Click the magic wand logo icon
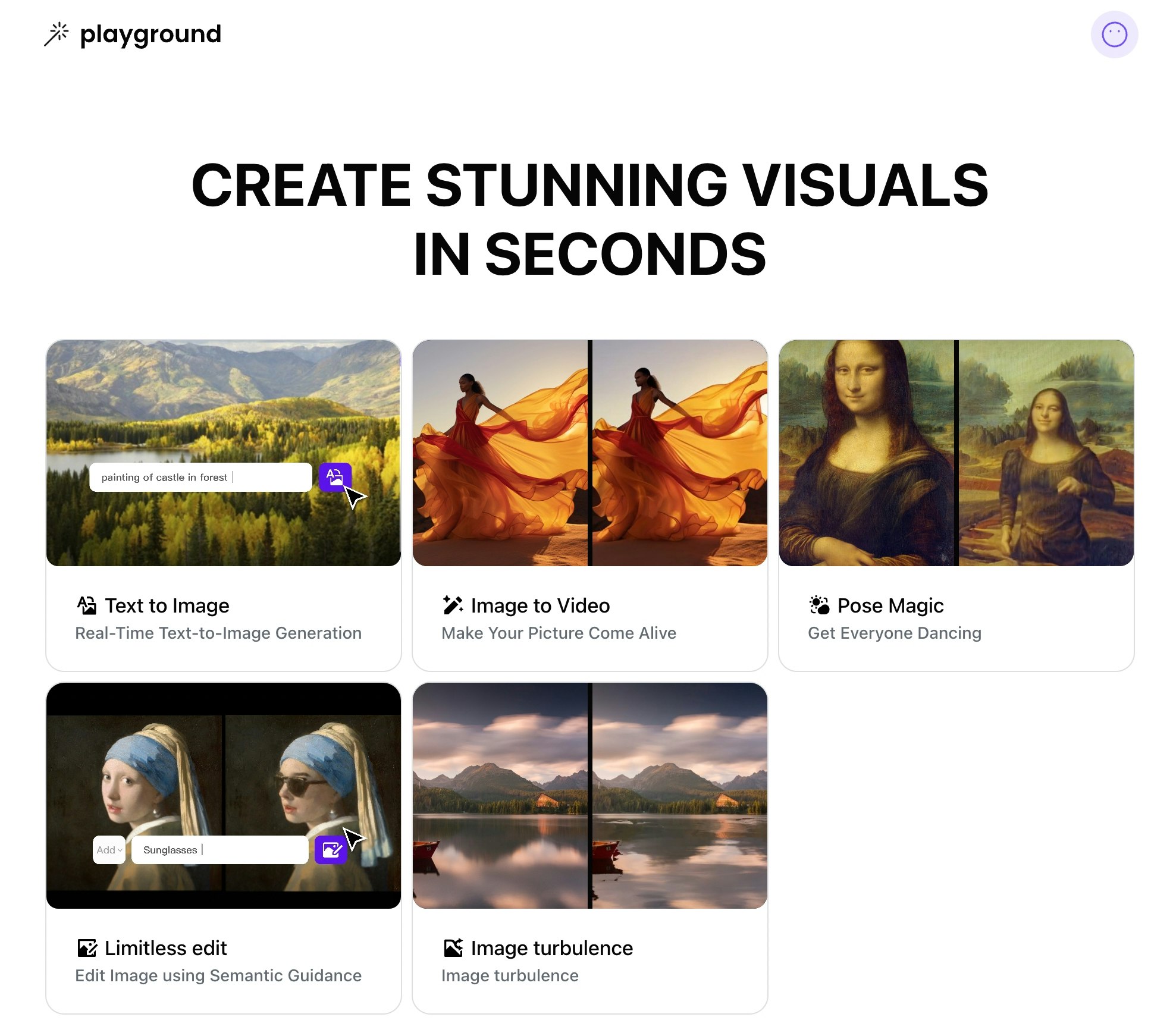The image size is (1173, 1036). coord(57,34)
